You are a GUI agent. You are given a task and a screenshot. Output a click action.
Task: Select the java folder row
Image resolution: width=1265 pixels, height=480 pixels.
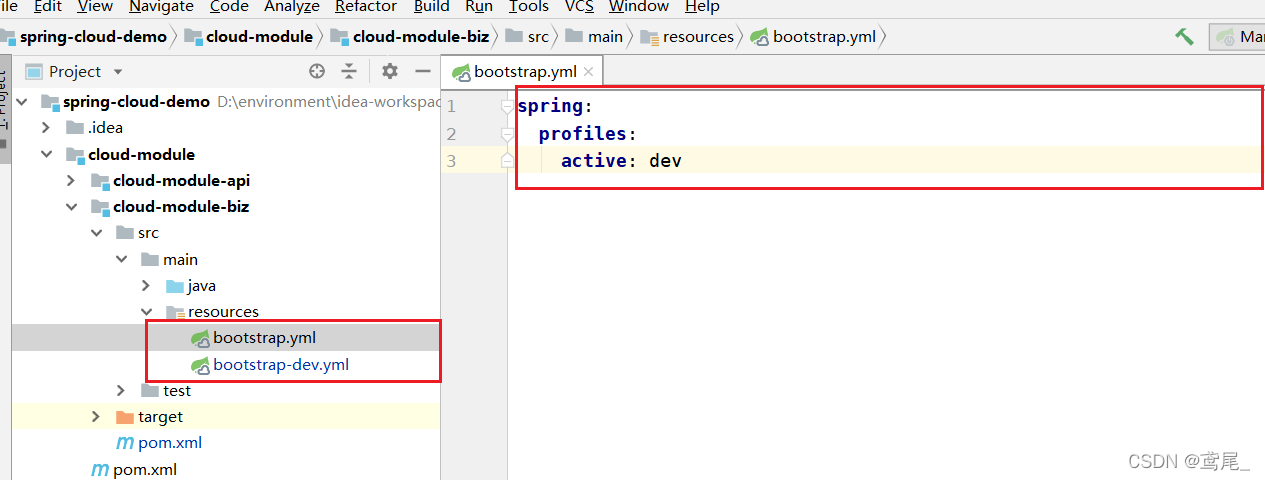click(225, 286)
